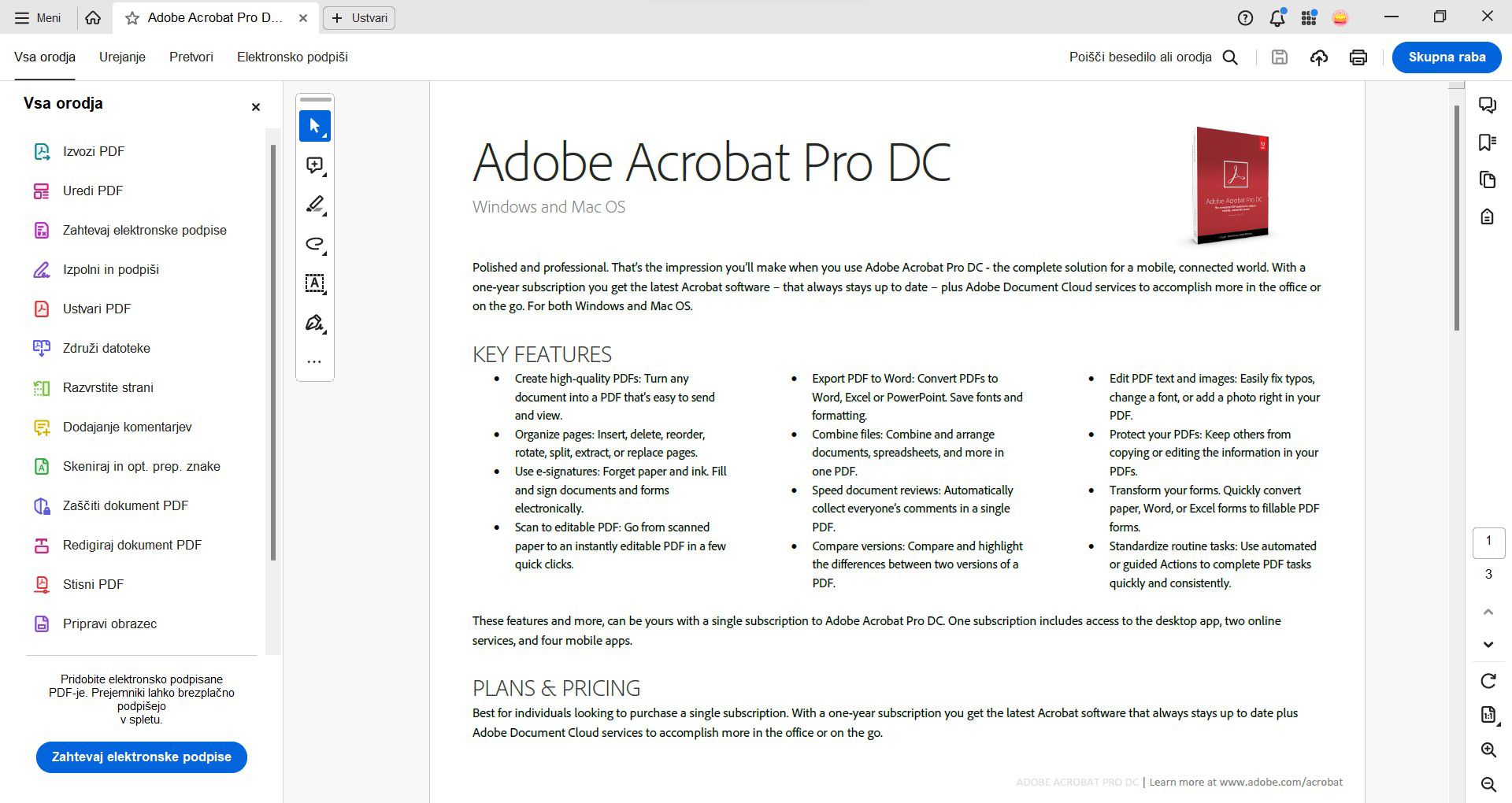Image resolution: width=1512 pixels, height=803 pixels.
Task: Open the apps grid launcher
Action: (x=1309, y=17)
